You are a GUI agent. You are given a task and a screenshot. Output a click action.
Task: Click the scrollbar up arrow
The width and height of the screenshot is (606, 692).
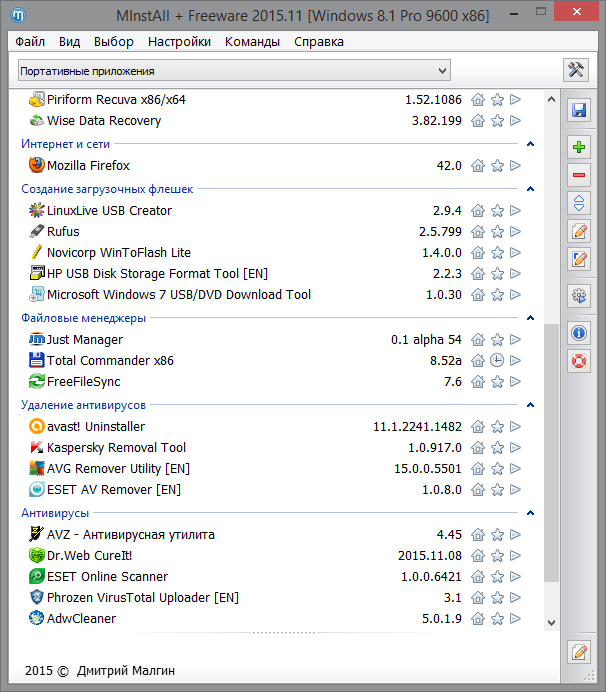pyautogui.click(x=551, y=99)
